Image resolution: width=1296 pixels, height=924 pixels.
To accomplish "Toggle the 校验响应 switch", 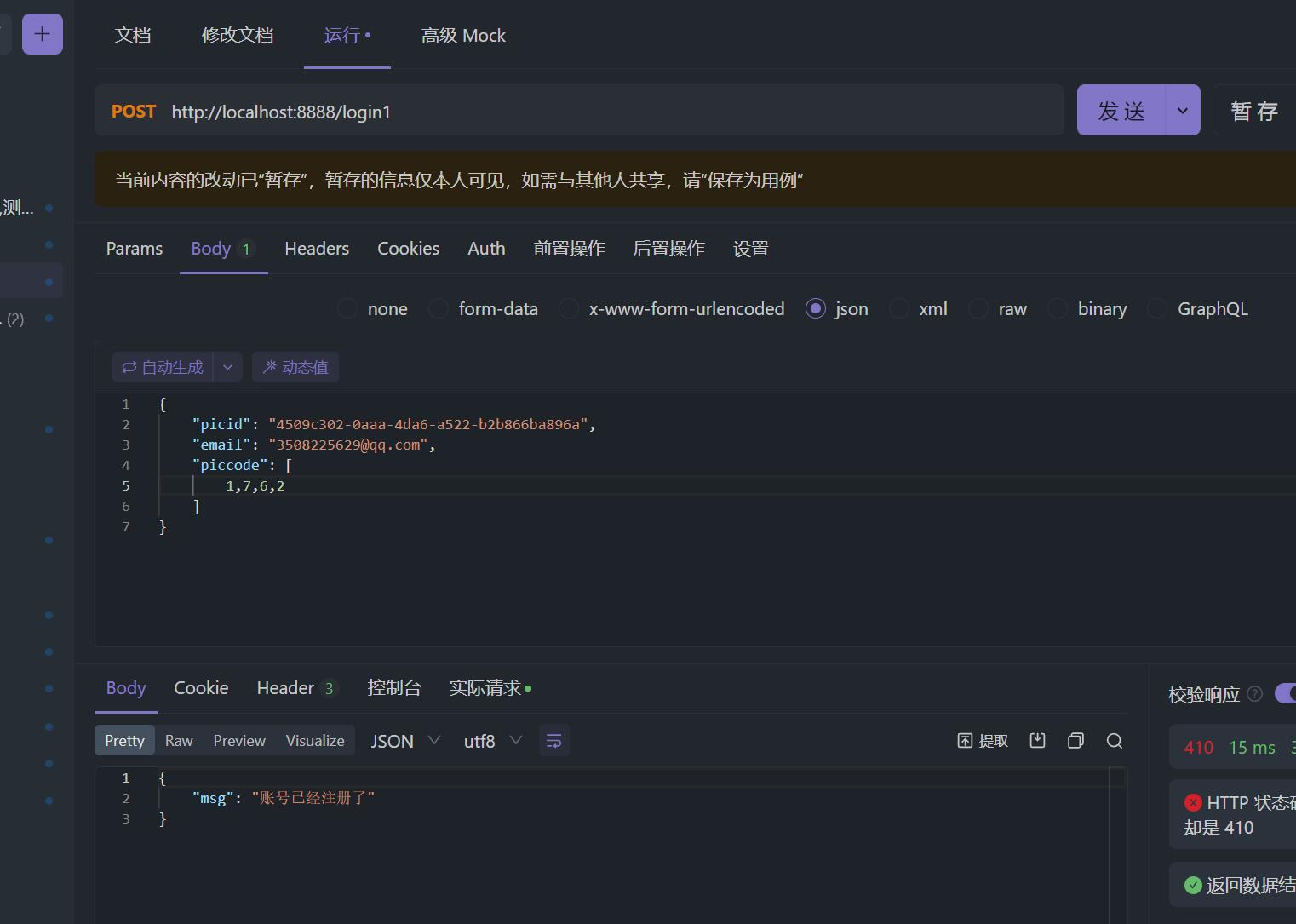I will (1285, 694).
